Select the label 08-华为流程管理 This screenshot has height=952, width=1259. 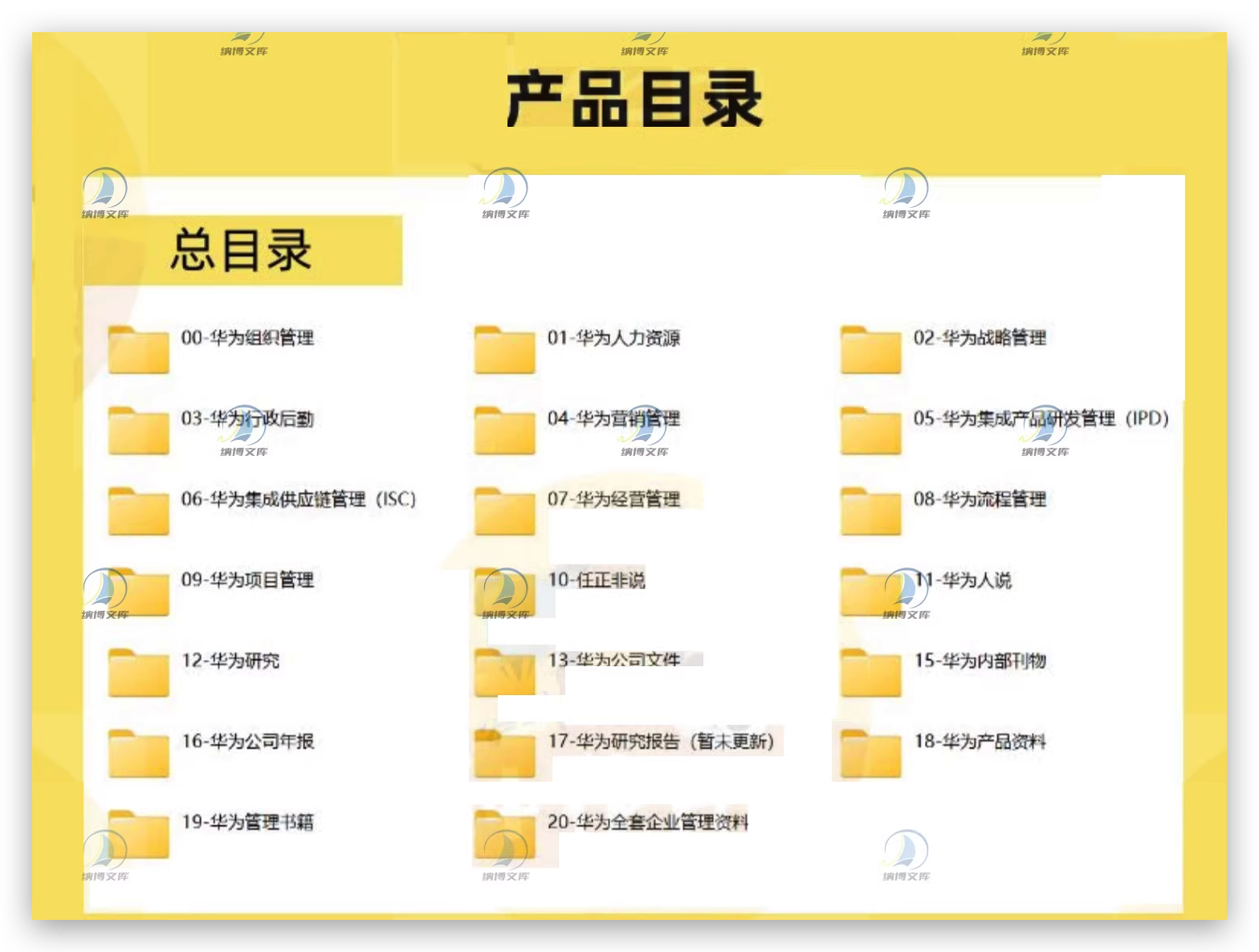point(980,499)
